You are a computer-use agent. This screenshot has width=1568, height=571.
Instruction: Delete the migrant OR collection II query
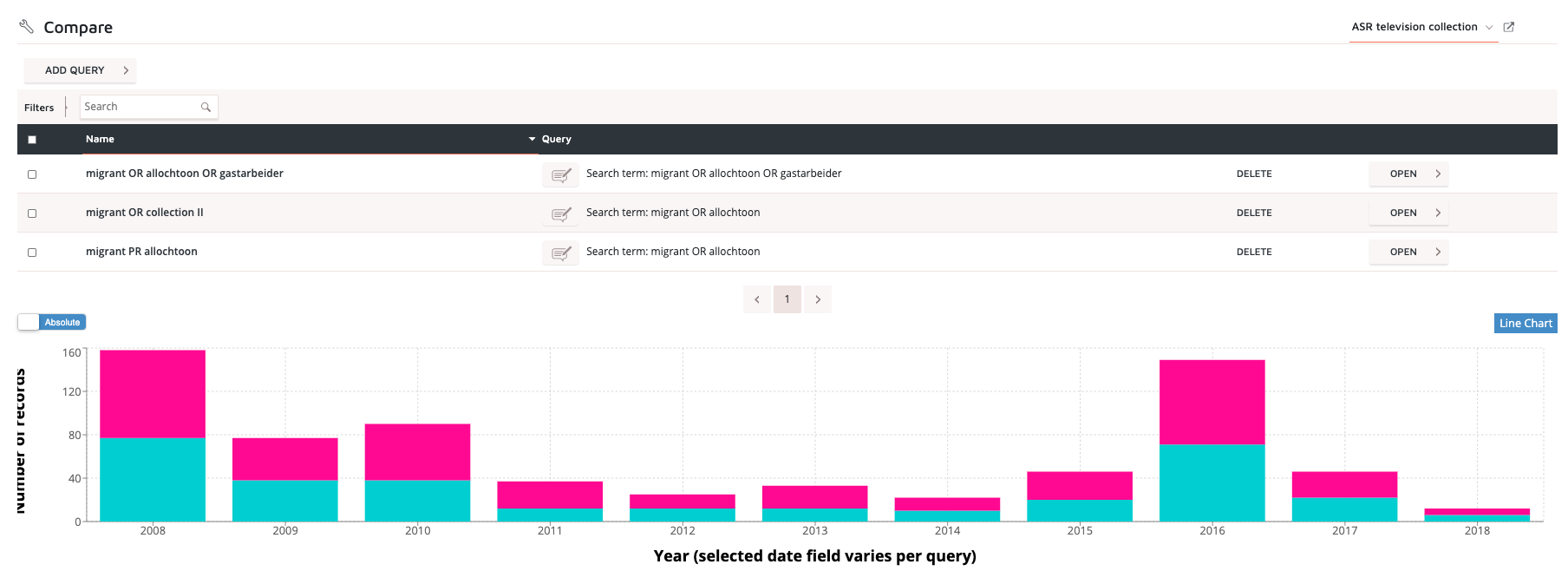pos(1254,213)
